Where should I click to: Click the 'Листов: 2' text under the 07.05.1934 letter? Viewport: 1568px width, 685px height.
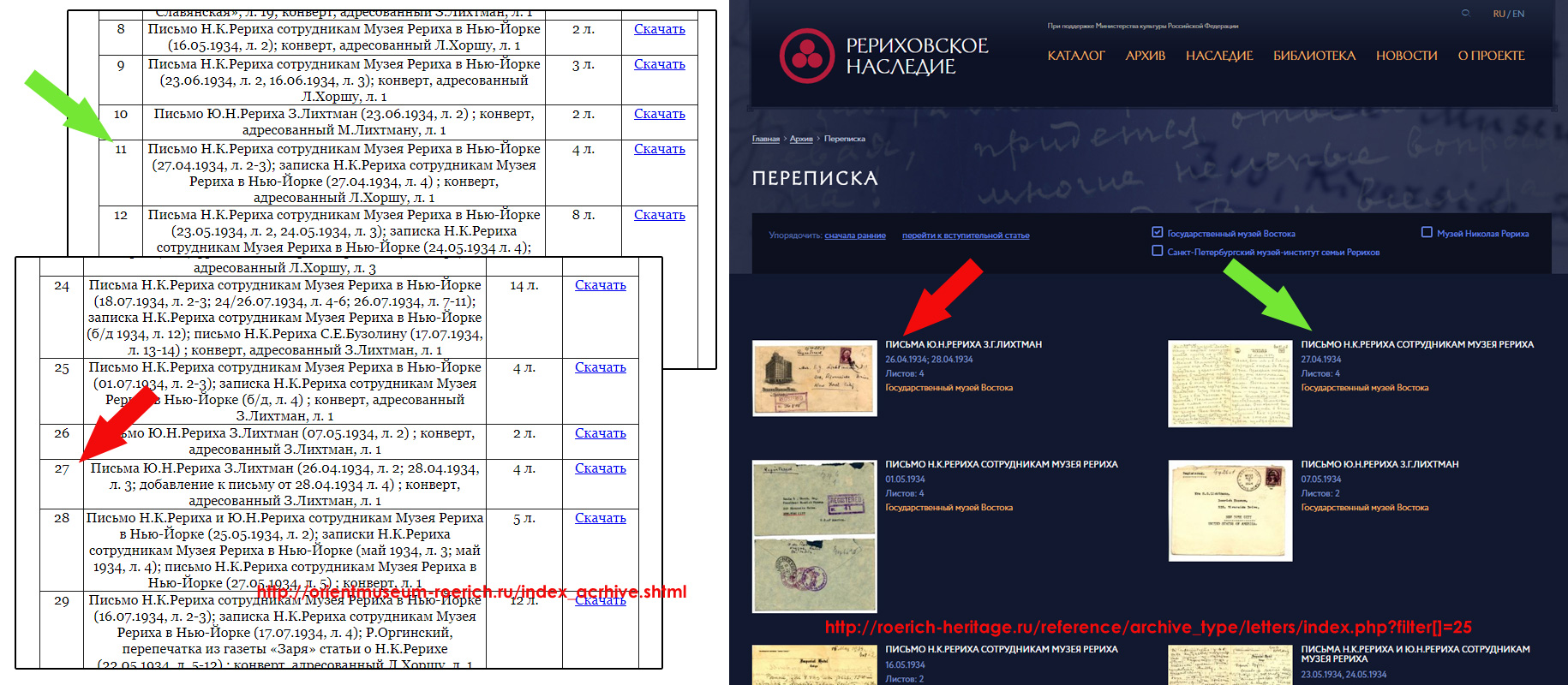click(1320, 494)
